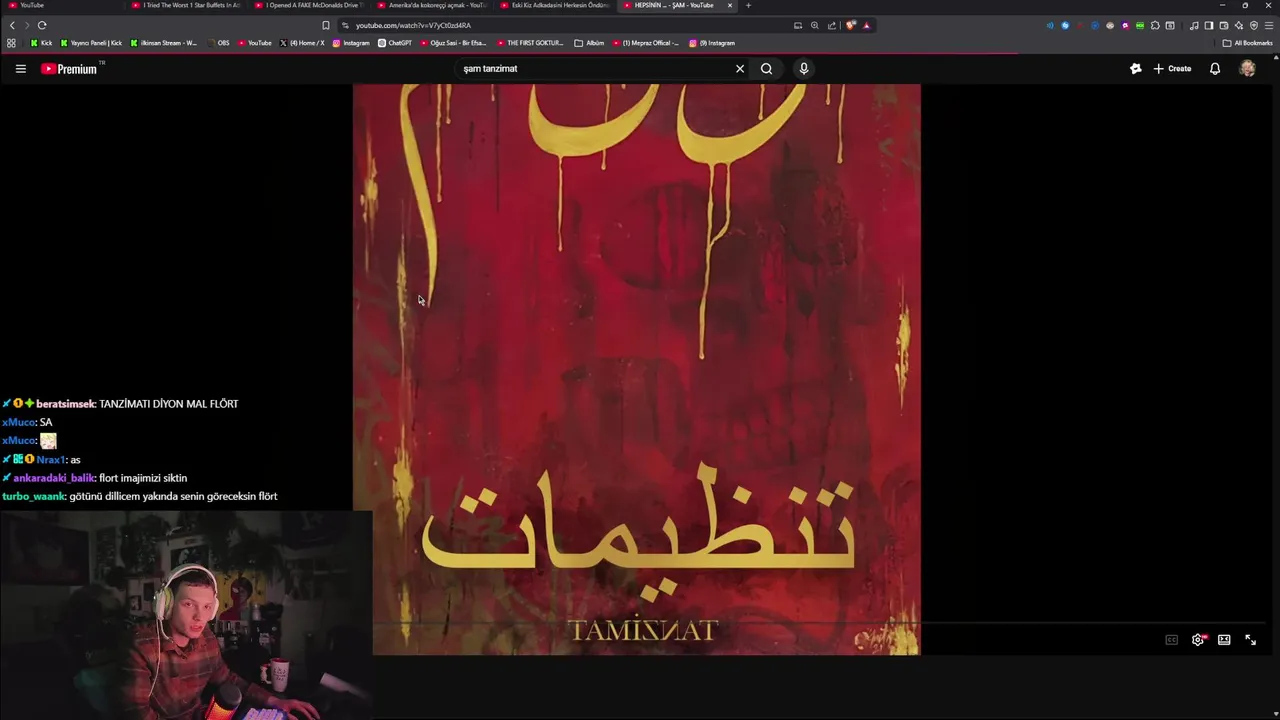1280x720 pixels.
Task: Click chat username 'Nrax1'
Action: 51,459
